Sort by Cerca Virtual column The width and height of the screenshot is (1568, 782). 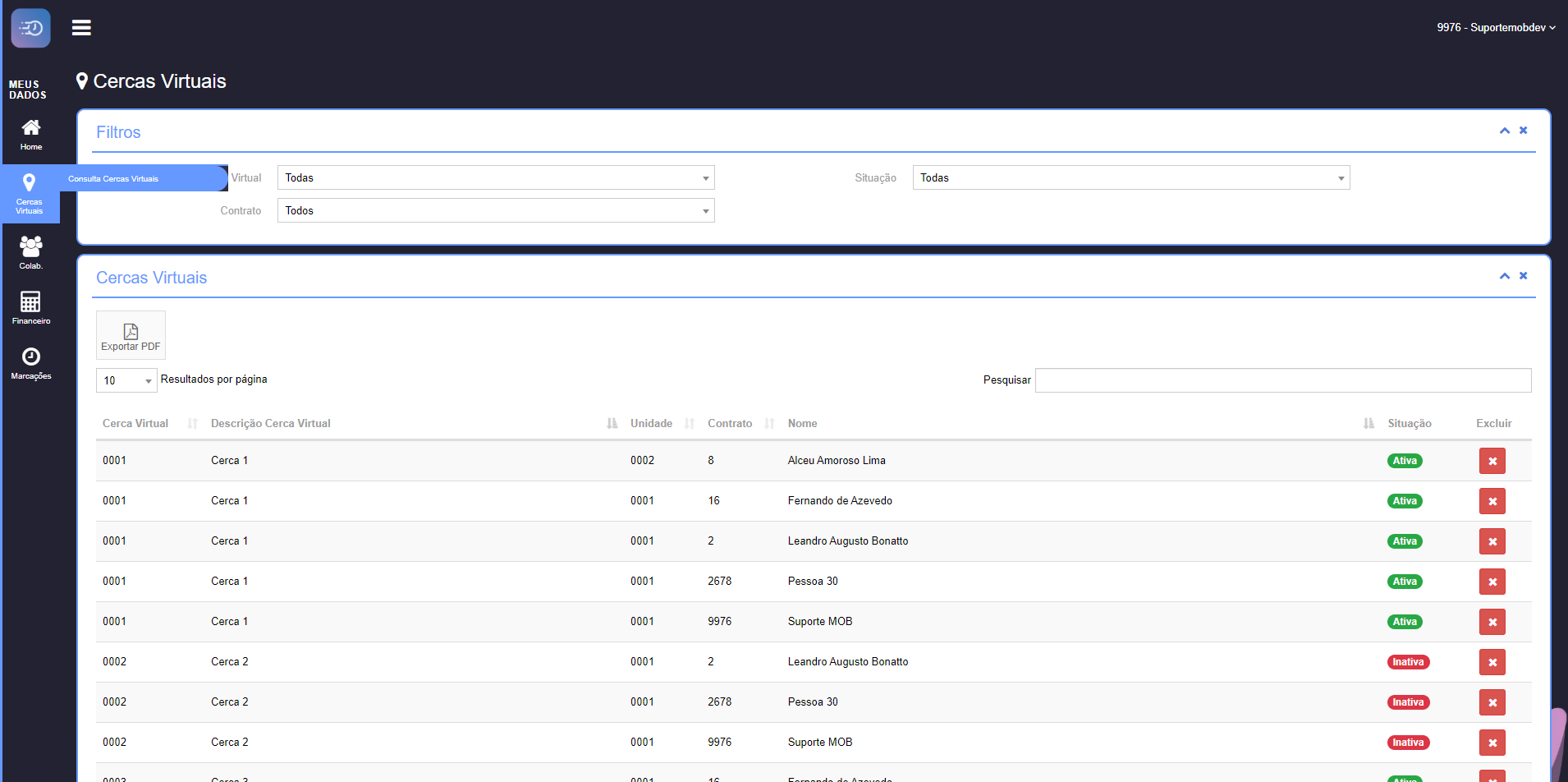149,423
